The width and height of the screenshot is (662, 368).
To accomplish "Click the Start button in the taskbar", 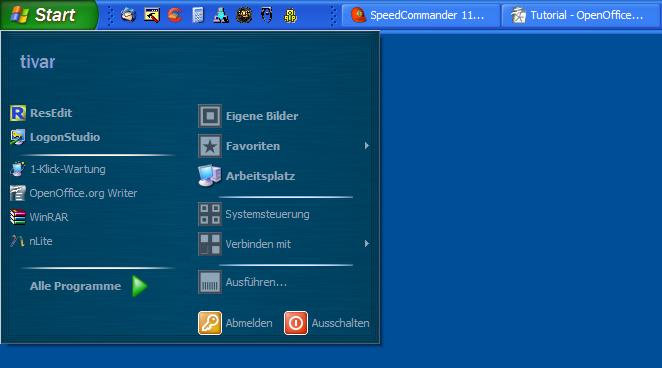I will [49, 15].
